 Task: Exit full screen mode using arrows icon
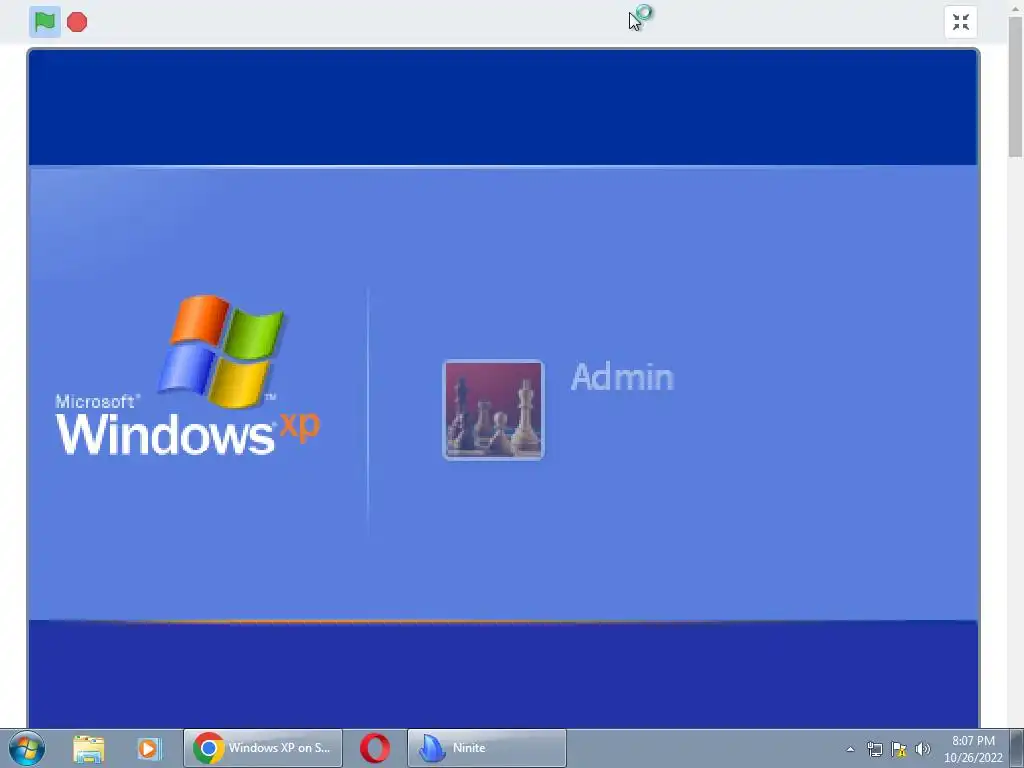click(961, 22)
